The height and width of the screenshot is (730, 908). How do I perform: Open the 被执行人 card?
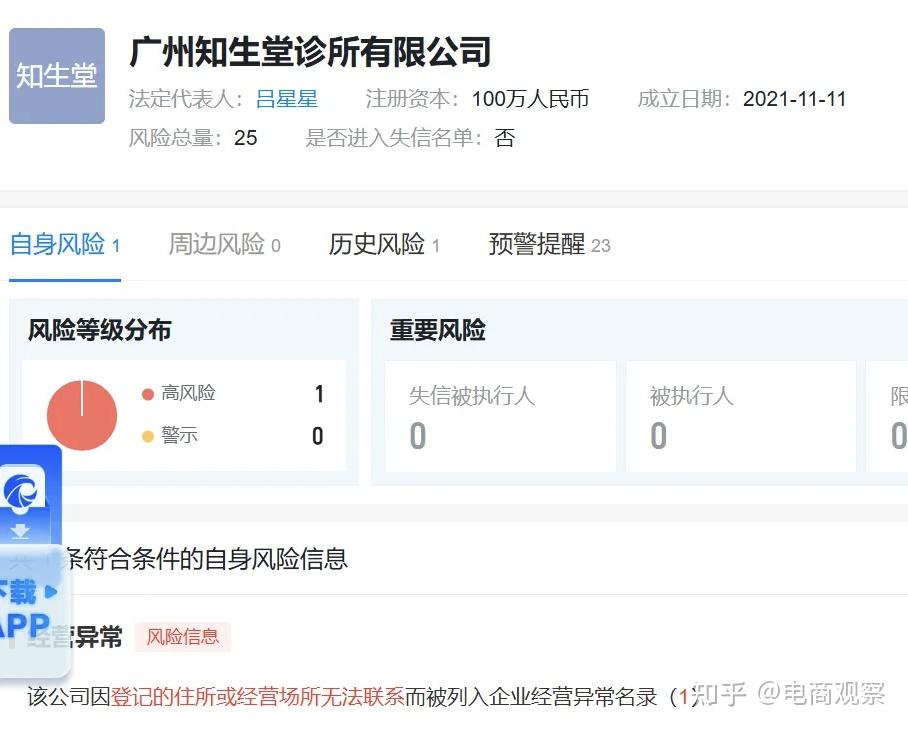coord(741,416)
